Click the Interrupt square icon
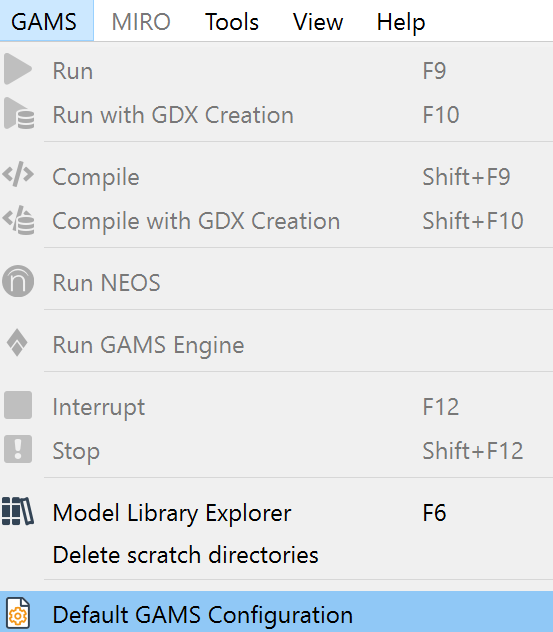The image size is (553, 632). (x=18, y=405)
